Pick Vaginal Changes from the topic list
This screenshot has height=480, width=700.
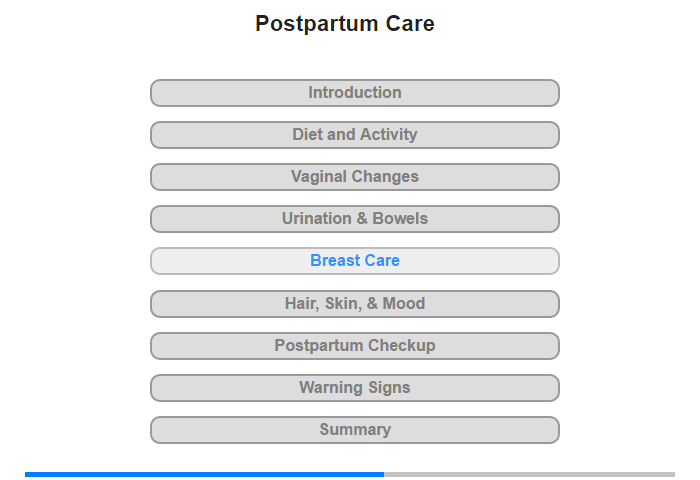355,177
